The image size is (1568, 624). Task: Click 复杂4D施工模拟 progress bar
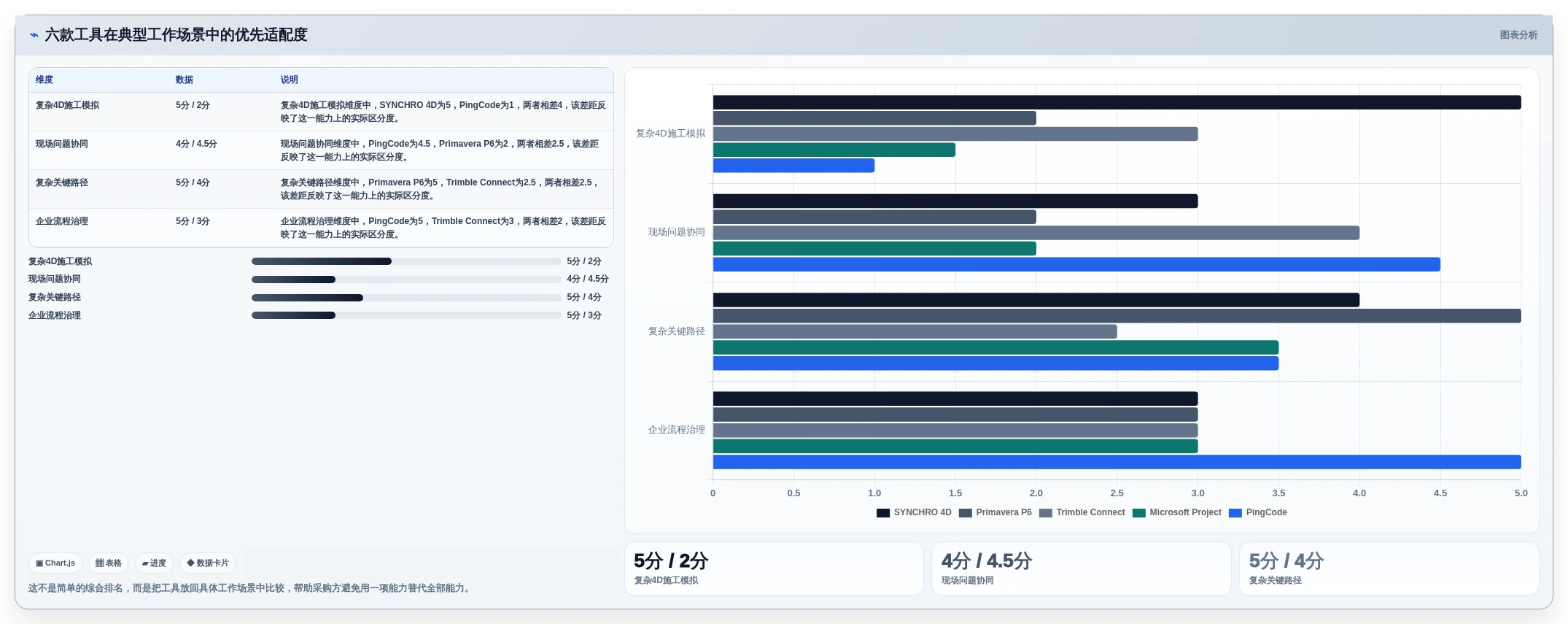coord(406,261)
